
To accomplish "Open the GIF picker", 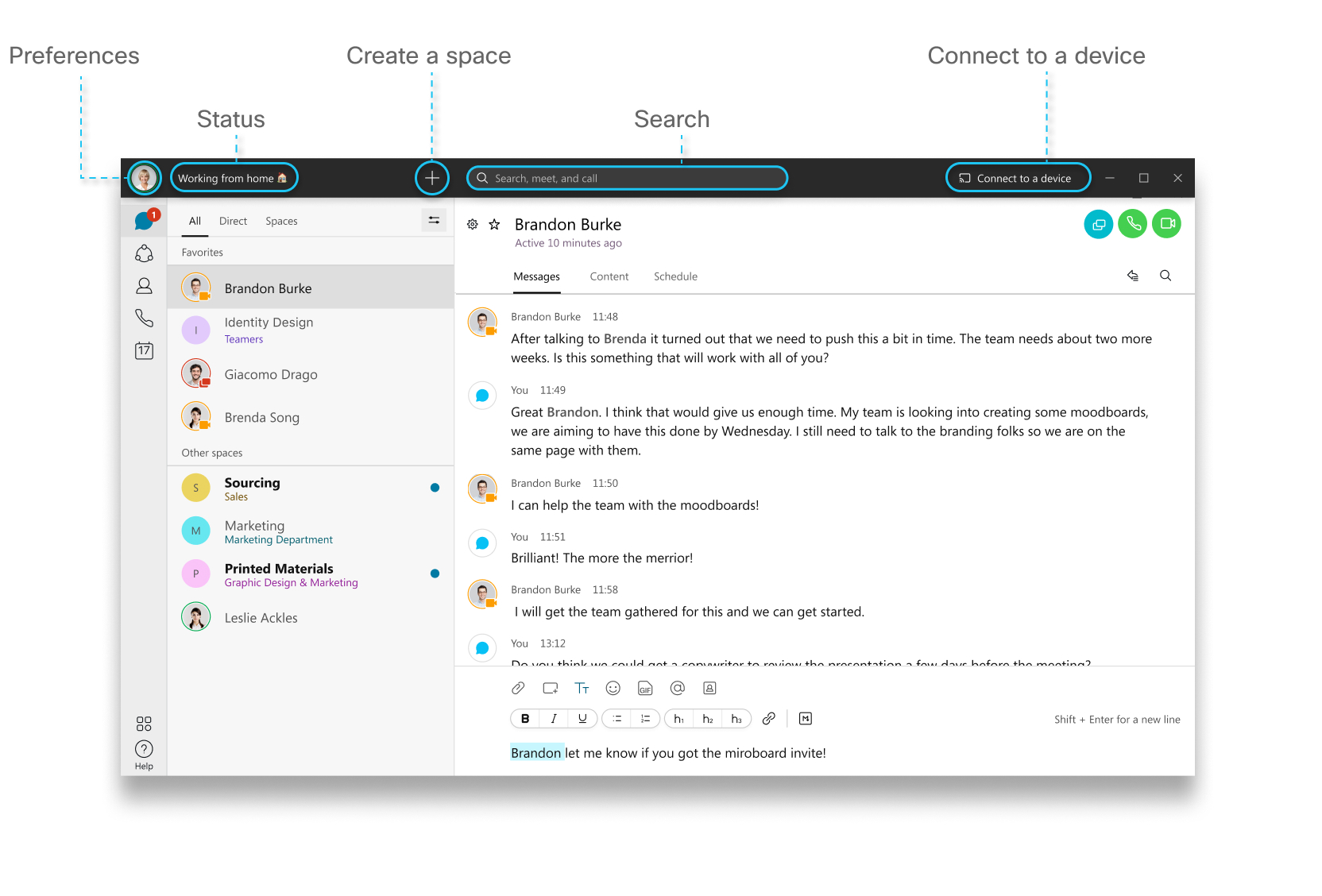I will click(x=645, y=688).
